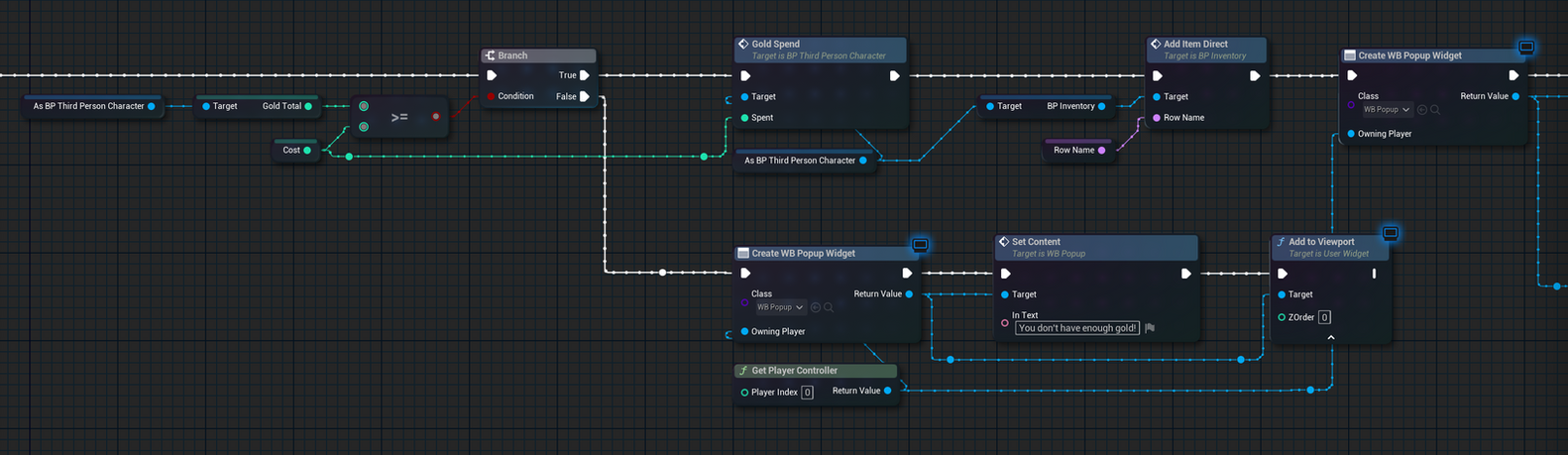The image size is (1568, 455).
Task: Click the 'Target is User Widget' subtitle
Action: 1329,254
